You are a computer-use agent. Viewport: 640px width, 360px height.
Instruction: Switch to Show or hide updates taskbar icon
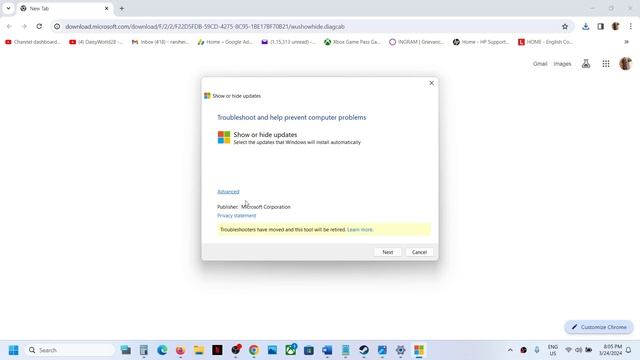(419, 350)
